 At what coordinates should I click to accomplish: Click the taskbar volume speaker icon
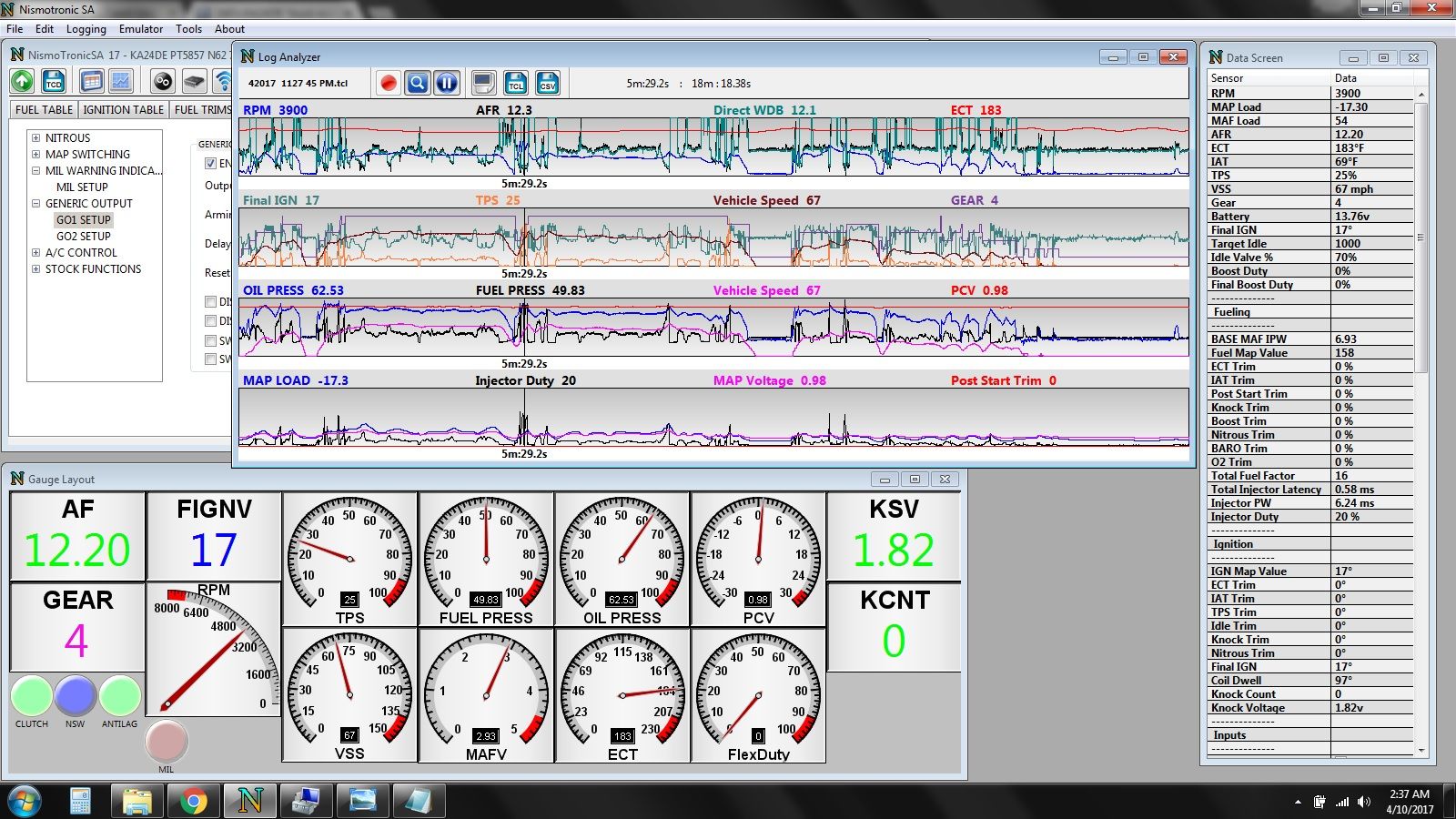coord(1363,802)
